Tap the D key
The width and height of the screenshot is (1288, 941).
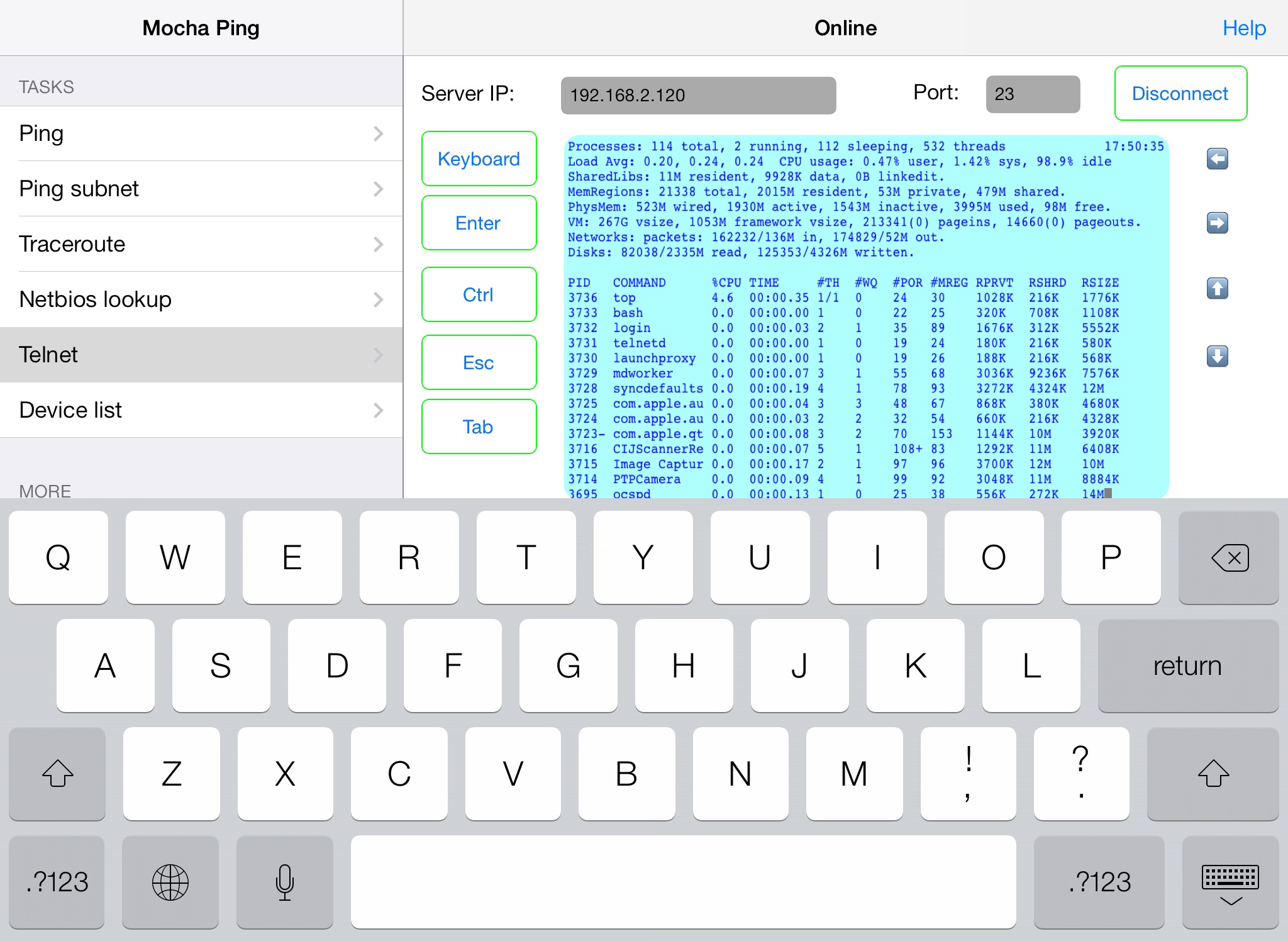tap(337, 665)
